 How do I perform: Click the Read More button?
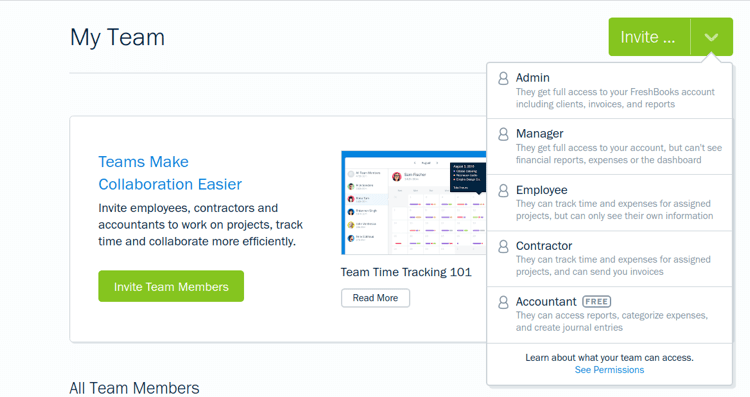[x=375, y=298]
